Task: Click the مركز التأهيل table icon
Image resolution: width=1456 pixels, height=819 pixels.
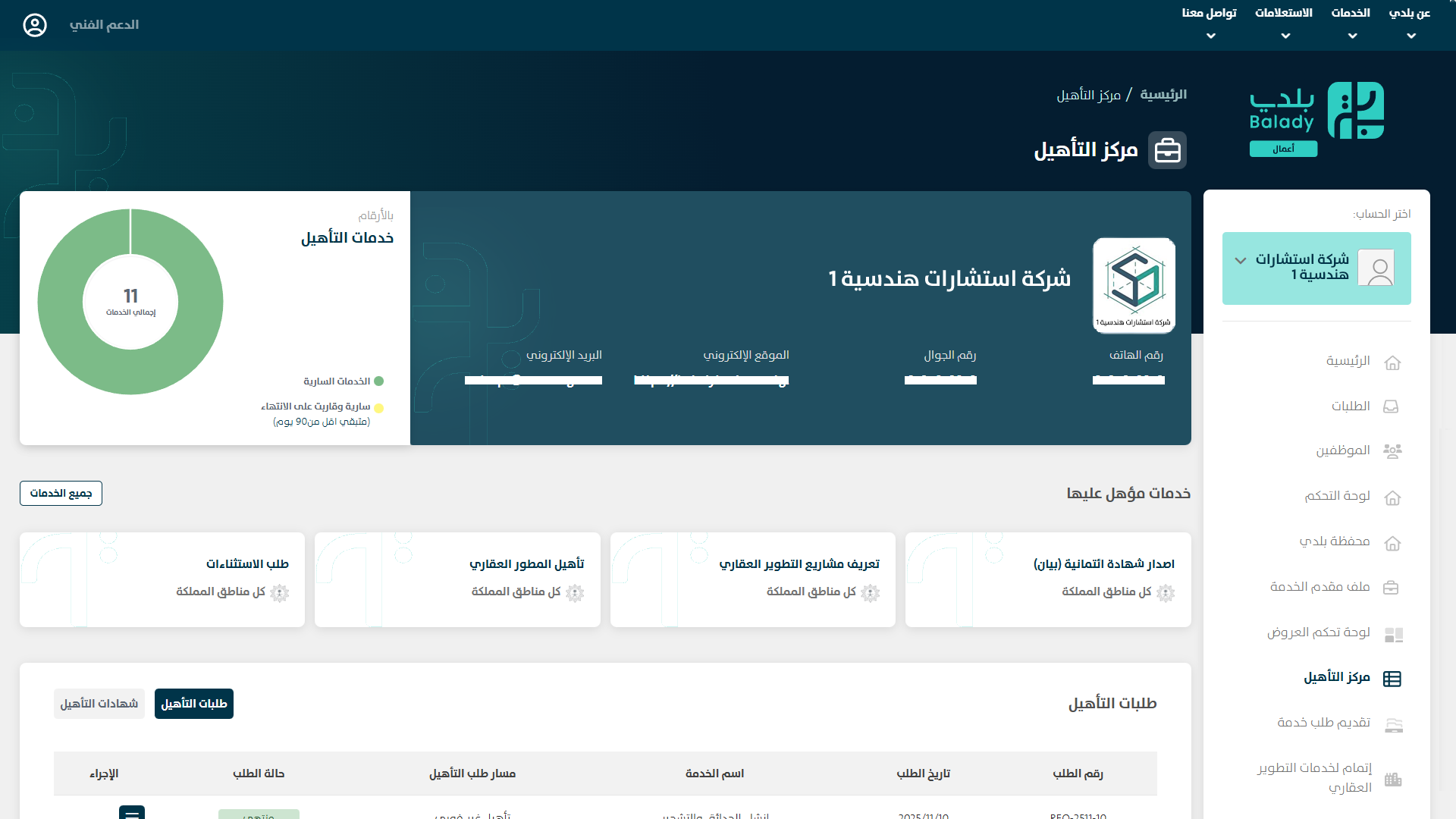Action: (x=1392, y=679)
